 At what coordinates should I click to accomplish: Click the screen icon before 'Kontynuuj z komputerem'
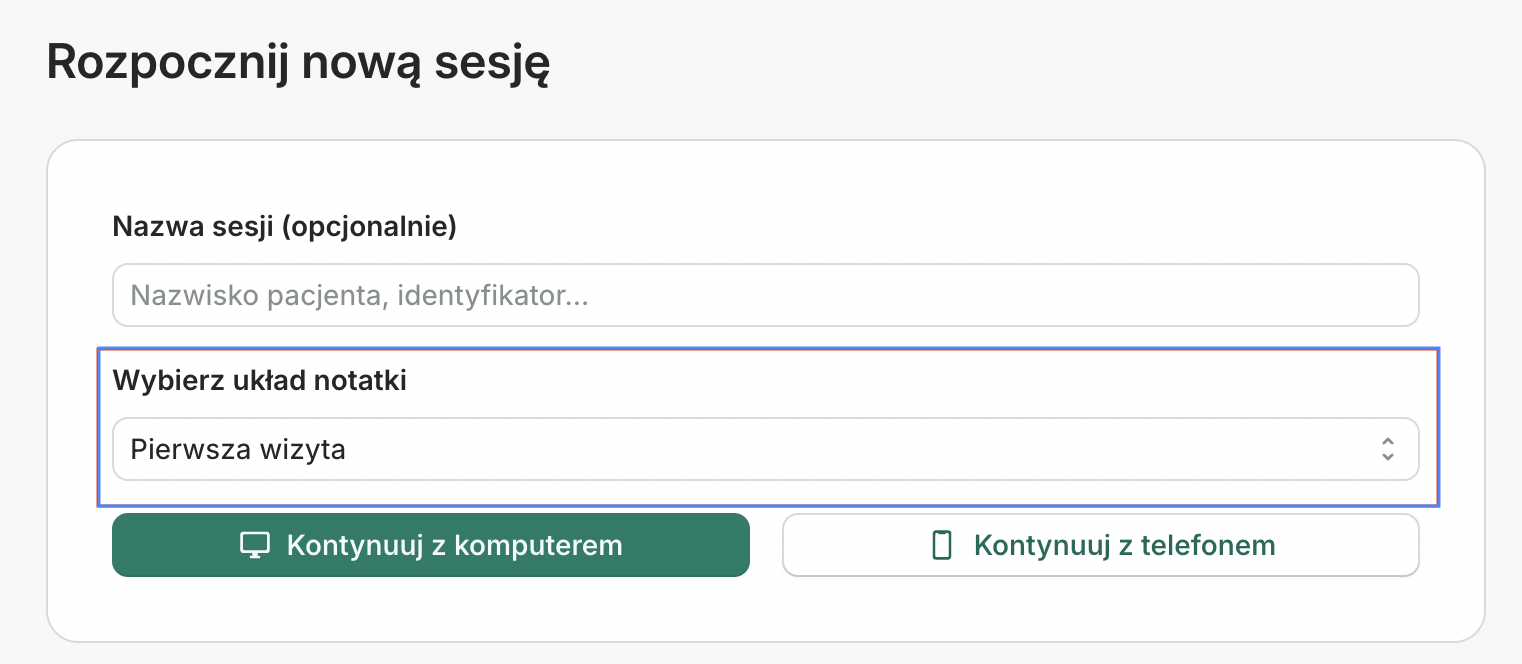click(x=256, y=545)
